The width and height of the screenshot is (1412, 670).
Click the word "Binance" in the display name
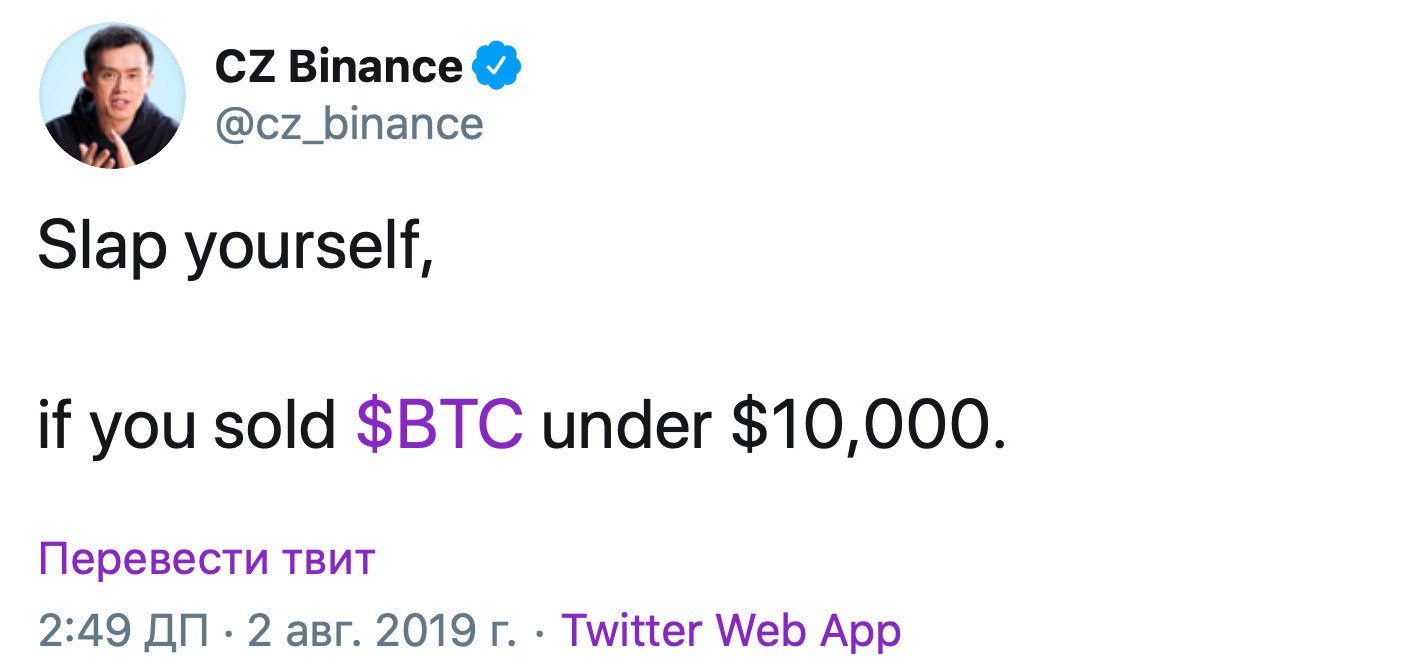375,67
